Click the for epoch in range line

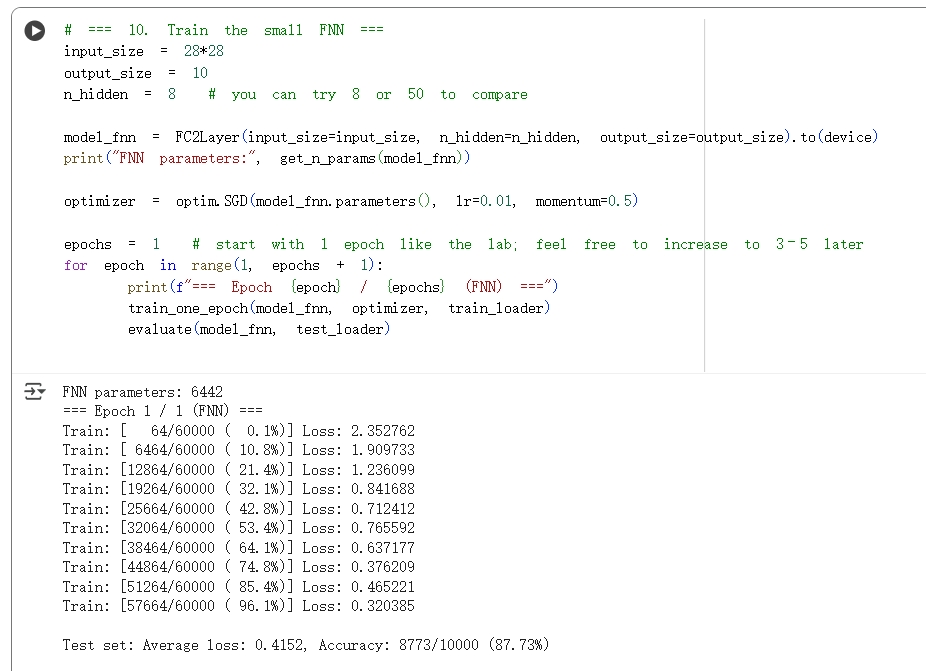click(222, 265)
